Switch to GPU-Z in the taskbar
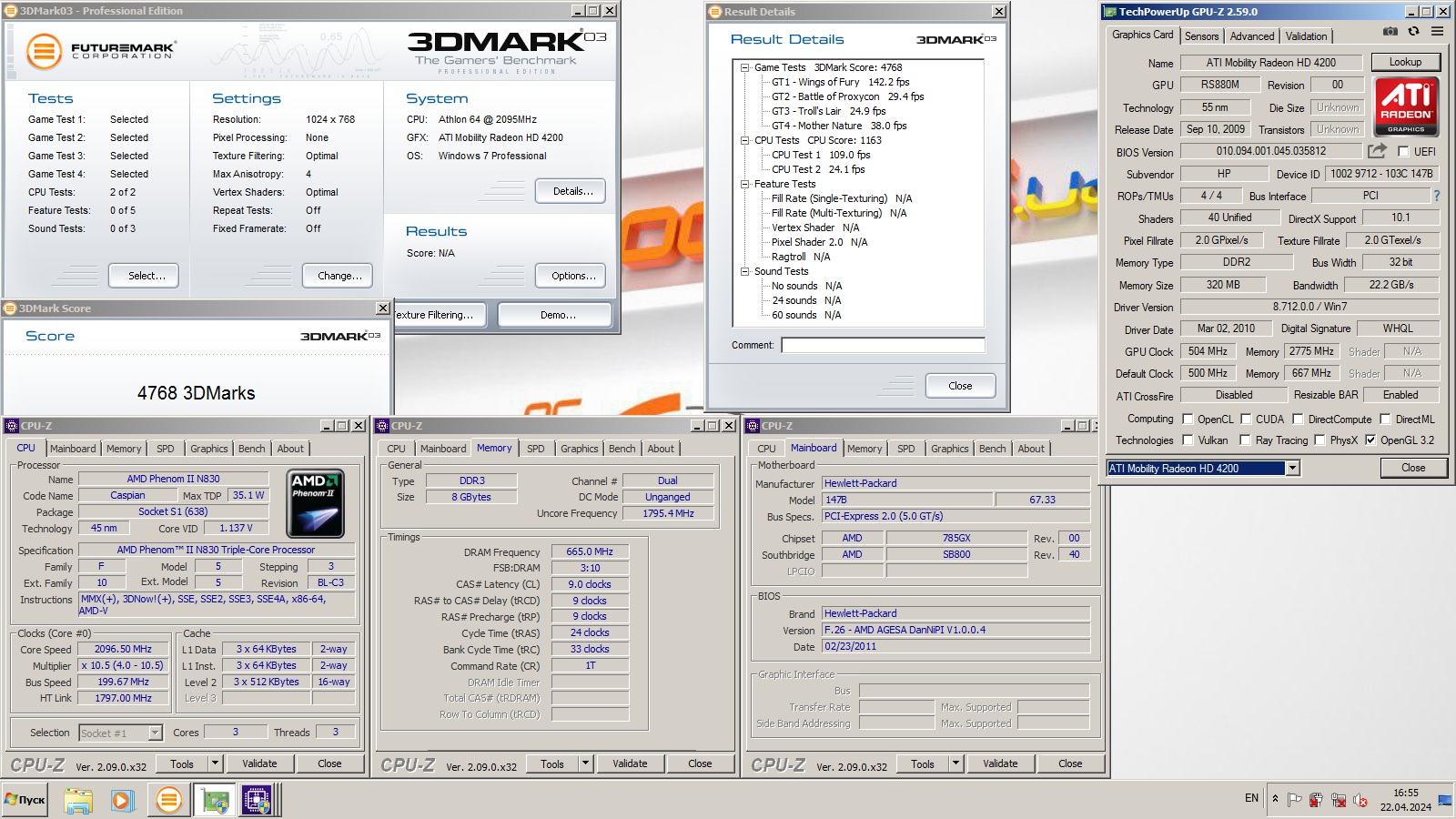Viewport: 1456px width, 819px height. coord(216,801)
